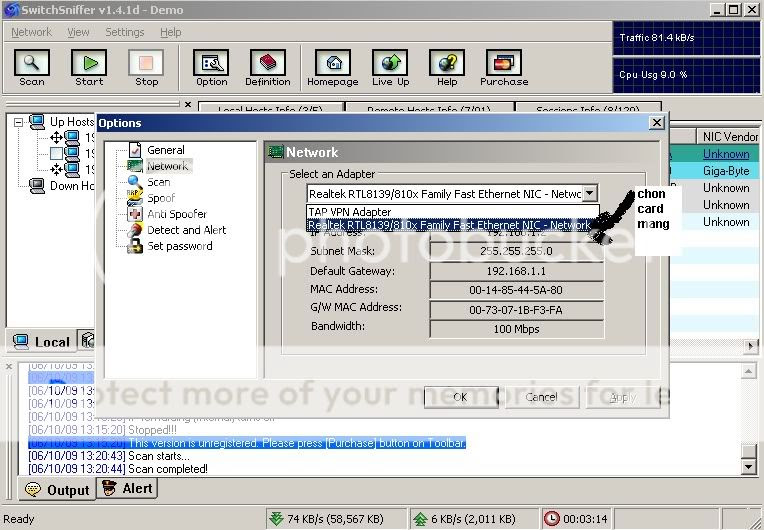The height and width of the screenshot is (530, 764).
Task: Click the upload 6 KB/s status icon
Action: pyautogui.click(x=420, y=519)
